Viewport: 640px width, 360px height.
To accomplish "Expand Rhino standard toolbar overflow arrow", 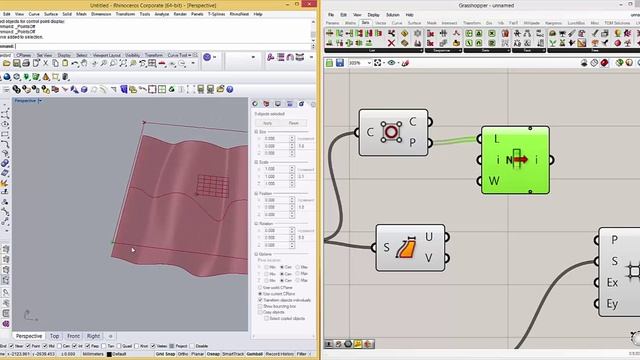I will tap(193, 63).
